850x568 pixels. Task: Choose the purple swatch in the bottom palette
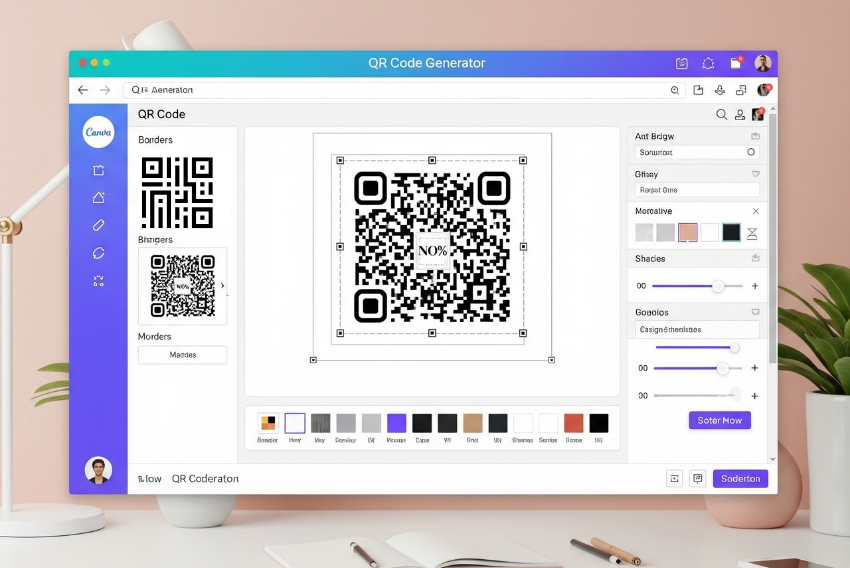[396, 423]
